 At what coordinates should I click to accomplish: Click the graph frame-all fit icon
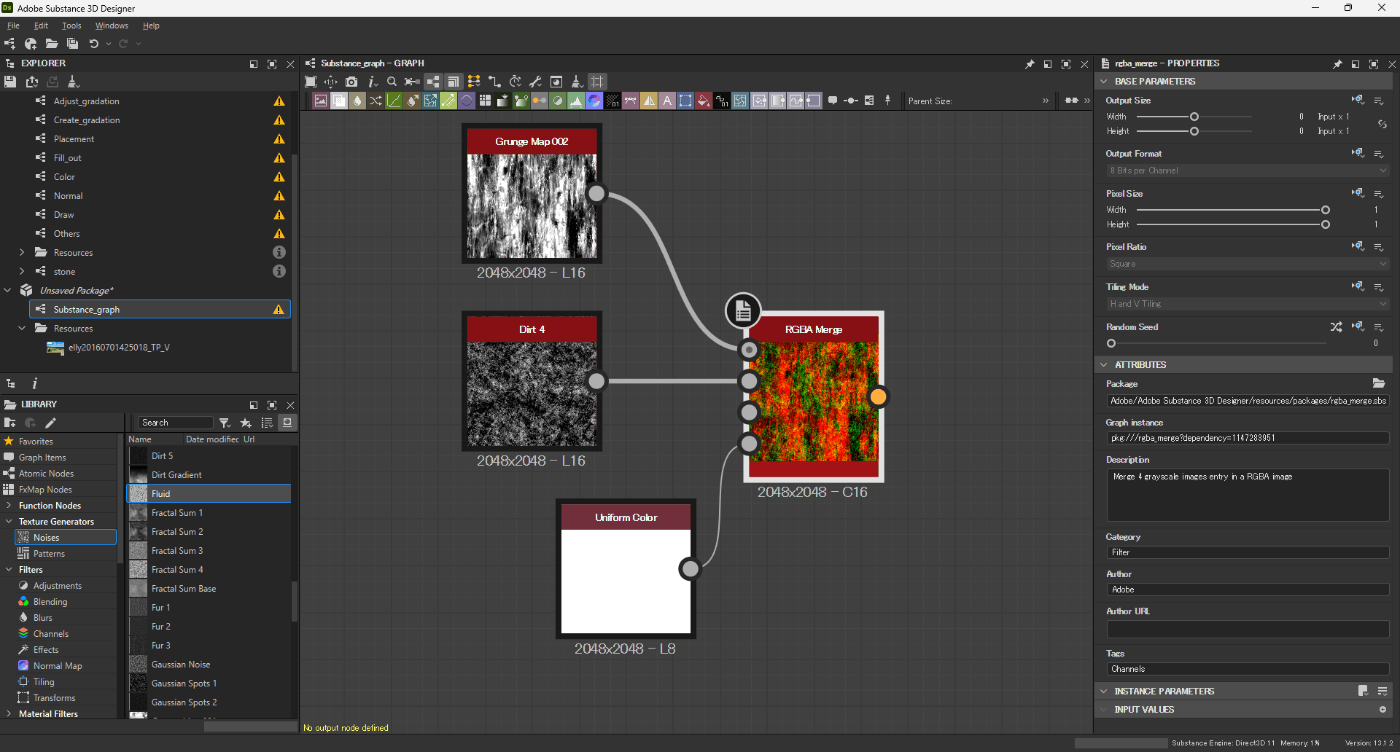pyautogui.click(x=311, y=81)
